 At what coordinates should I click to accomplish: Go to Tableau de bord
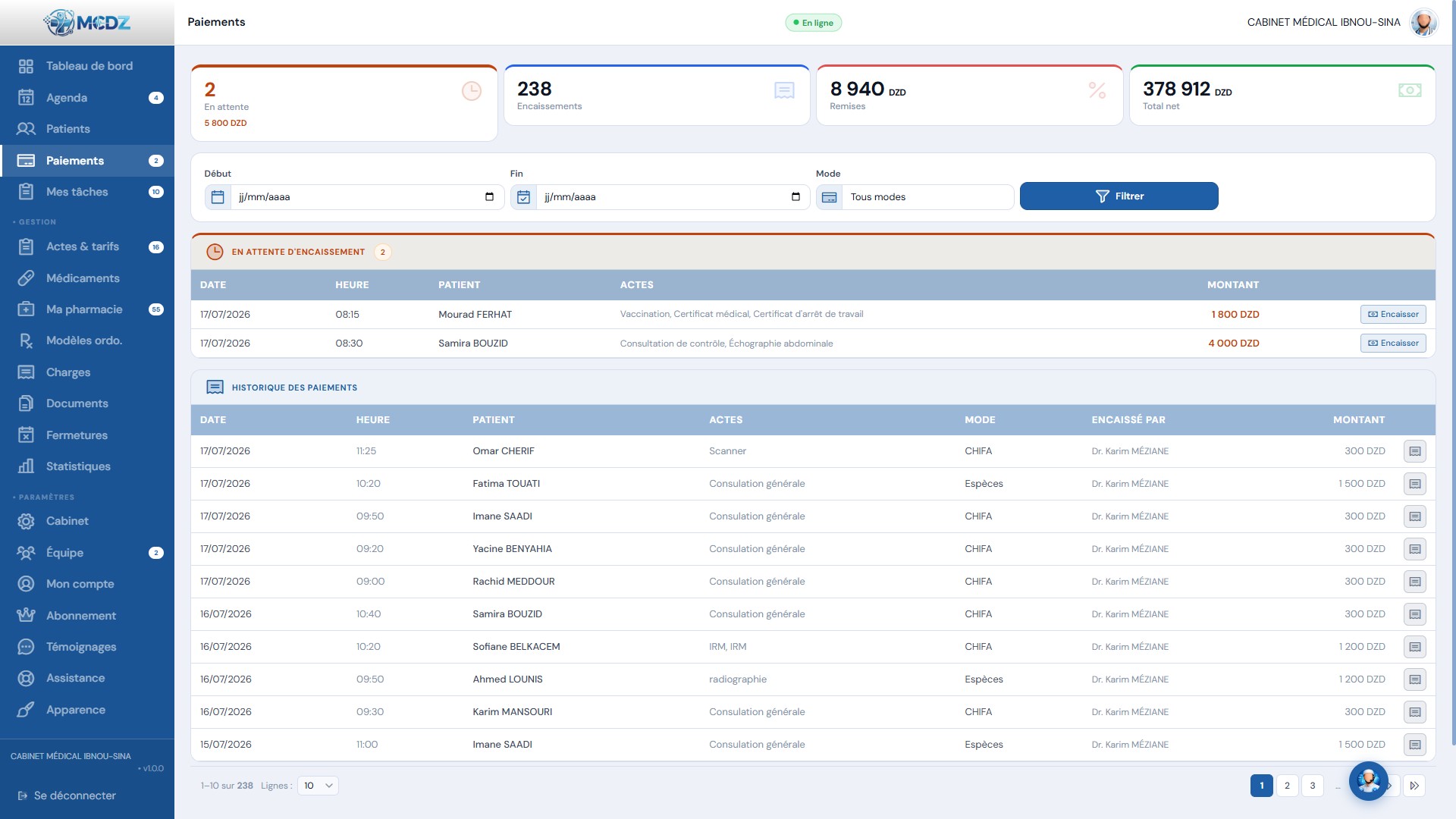pos(87,66)
